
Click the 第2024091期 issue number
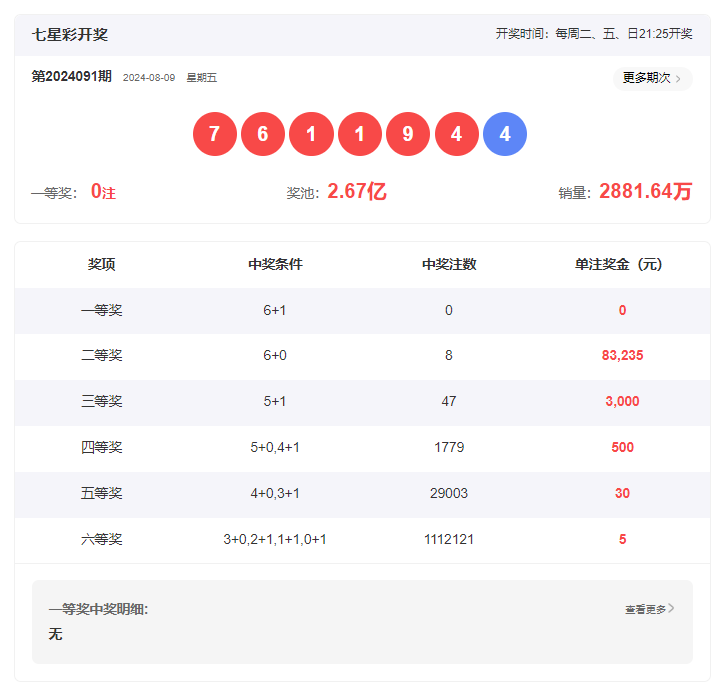[x=72, y=77]
